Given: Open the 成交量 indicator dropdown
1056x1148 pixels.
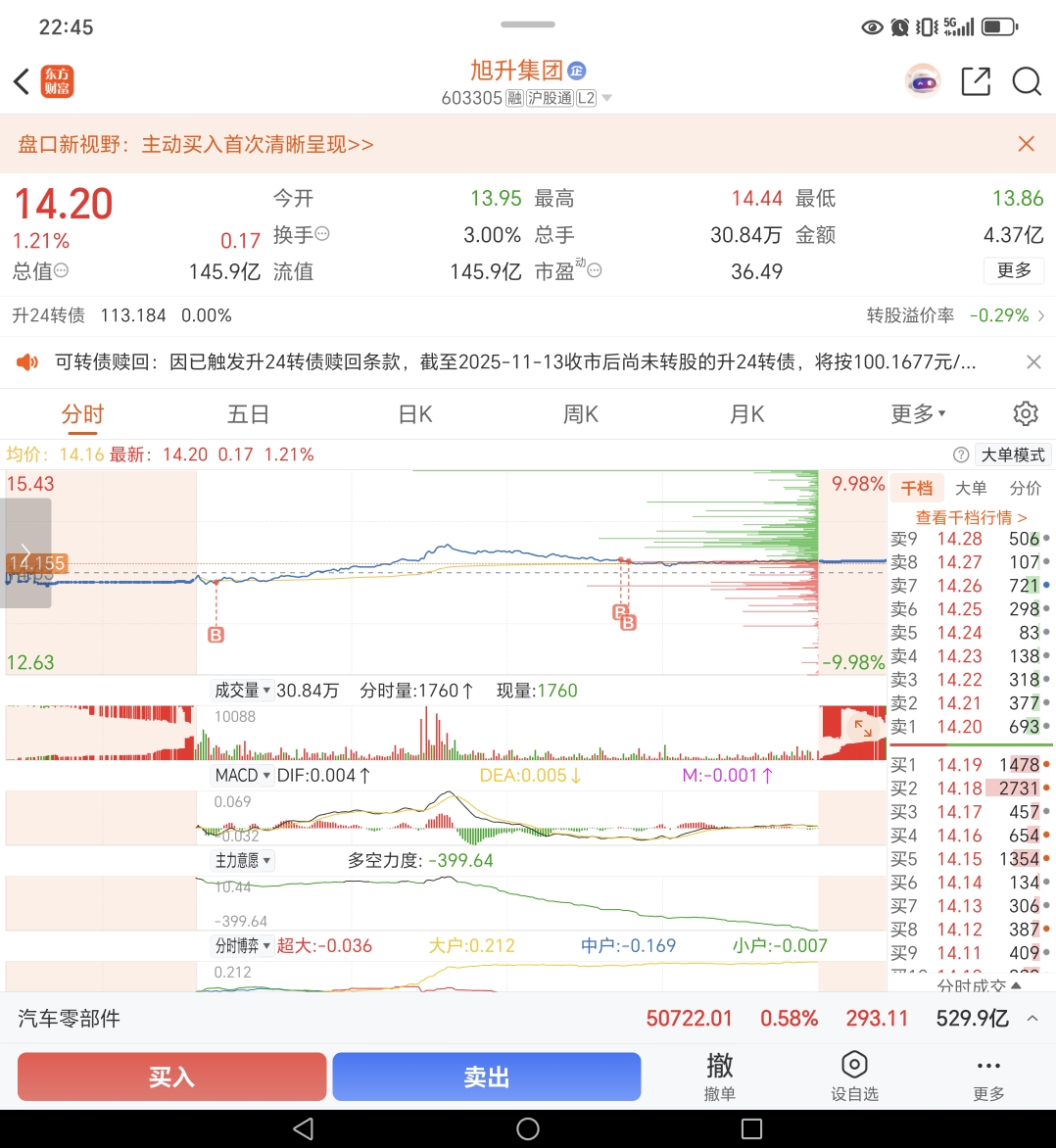Looking at the screenshot, I should (242, 691).
